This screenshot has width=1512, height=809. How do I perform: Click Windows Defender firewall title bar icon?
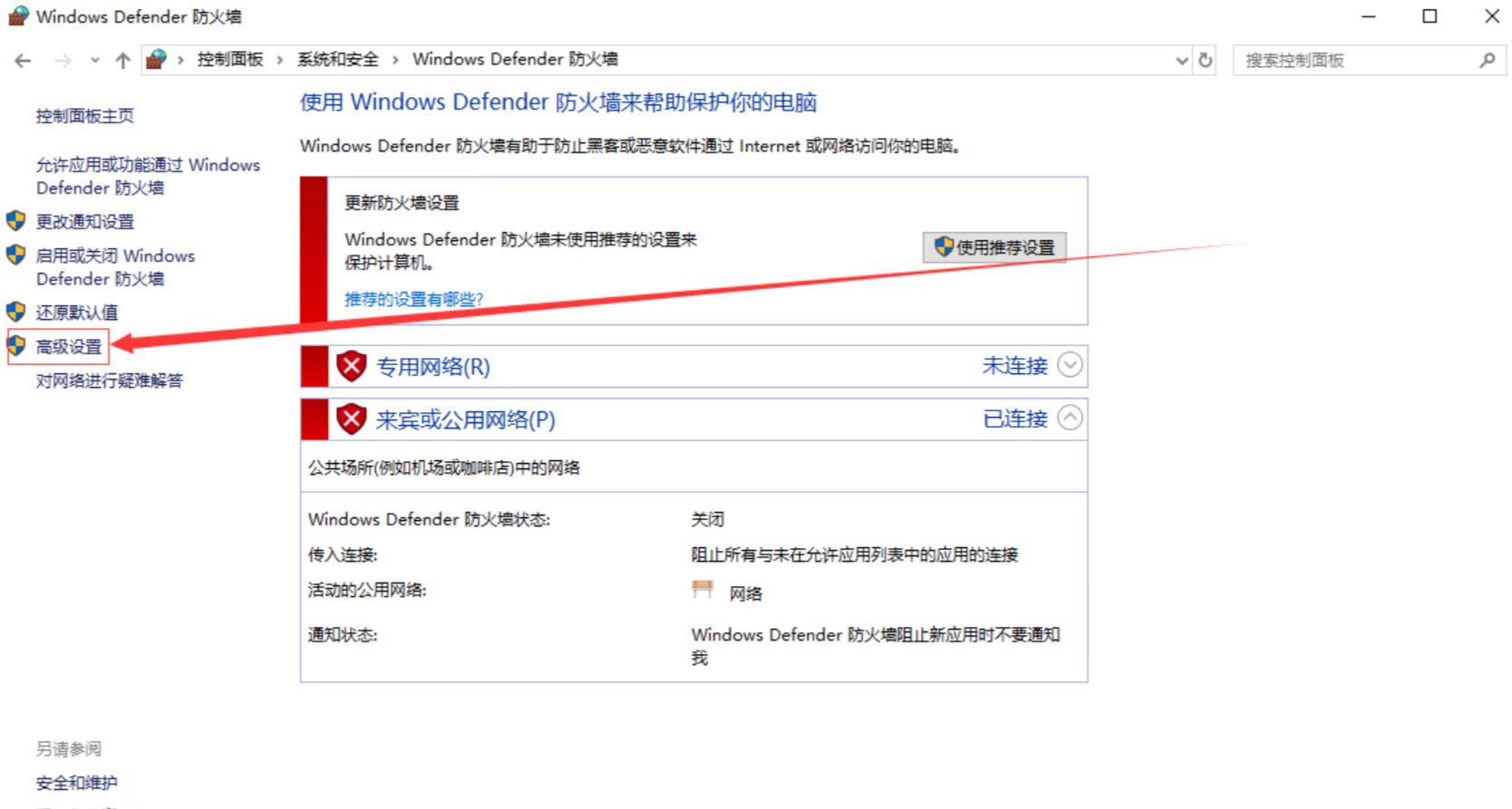click(18, 16)
